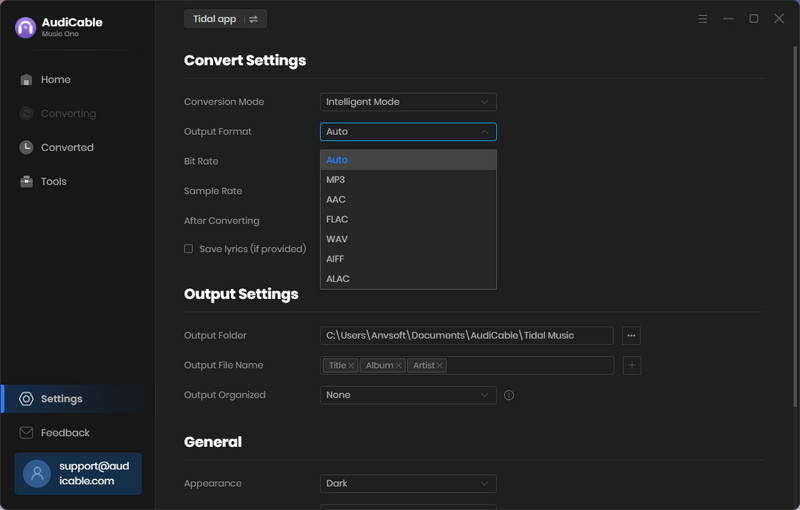Choose Auto in output format list
The width and height of the screenshot is (800, 510).
408,160
